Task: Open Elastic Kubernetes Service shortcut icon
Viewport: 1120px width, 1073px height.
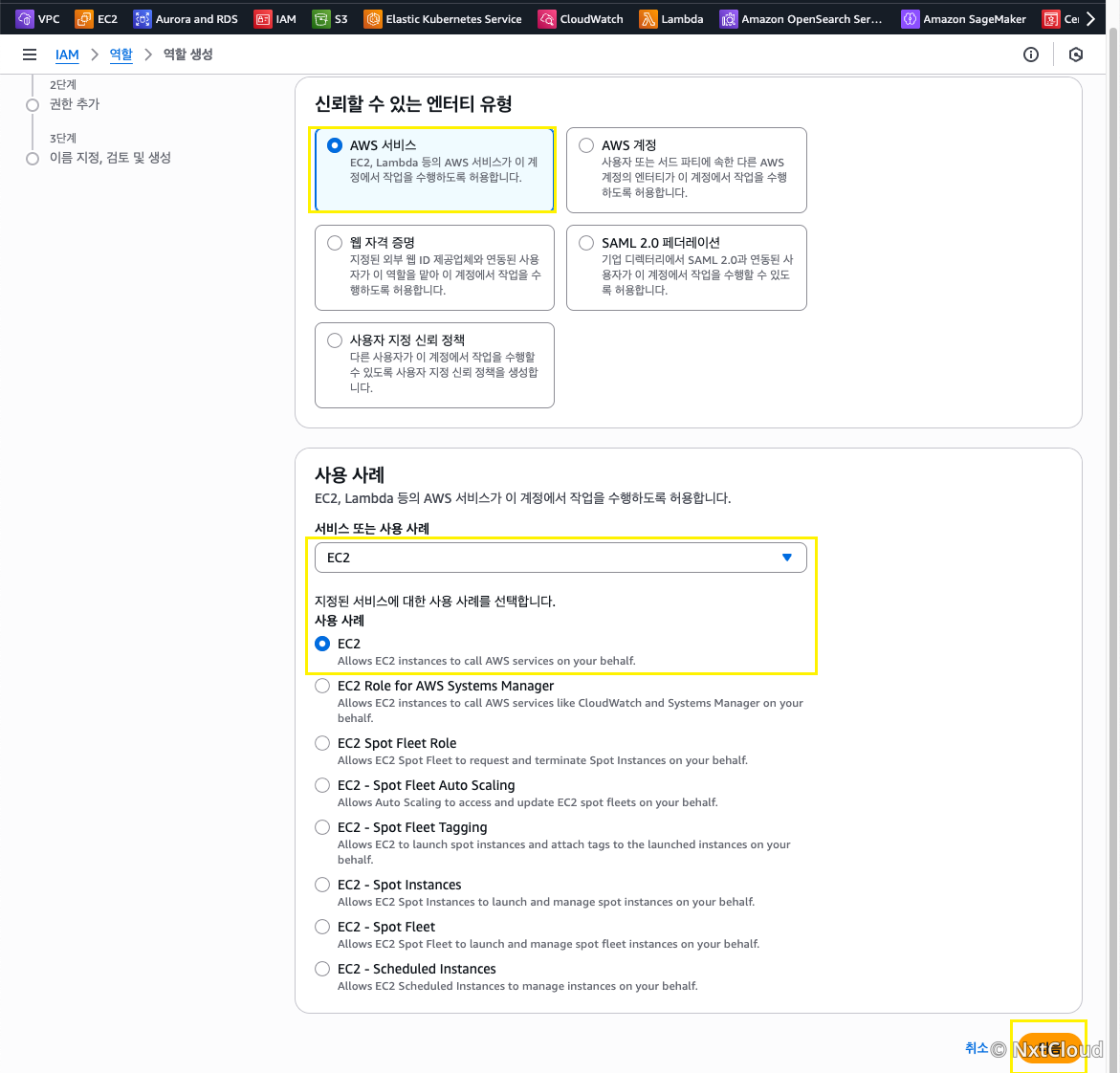Action: pyautogui.click(x=372, y=18)
